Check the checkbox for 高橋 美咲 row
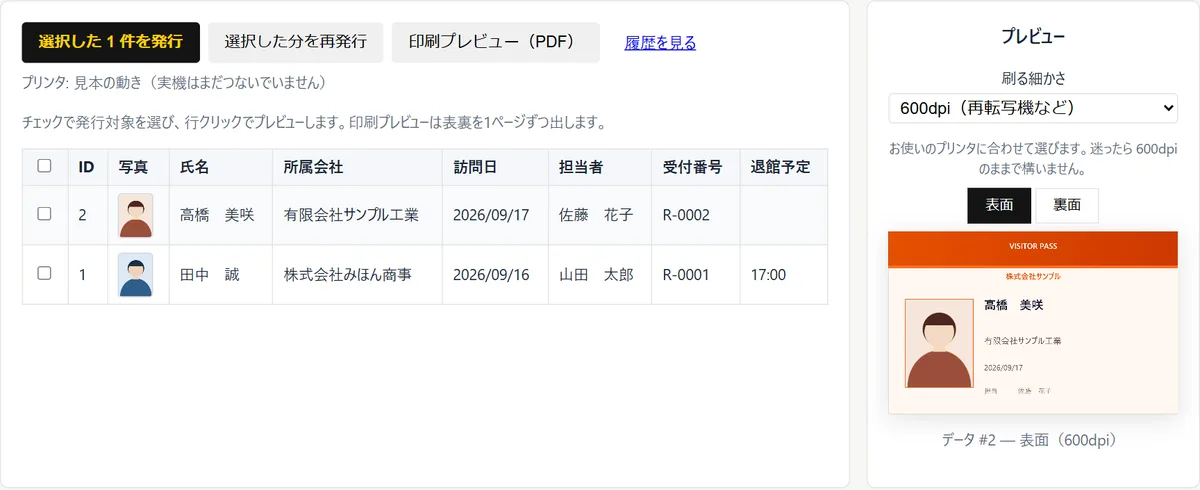Viewport: 1200px width, 490px height. point(44,214)
